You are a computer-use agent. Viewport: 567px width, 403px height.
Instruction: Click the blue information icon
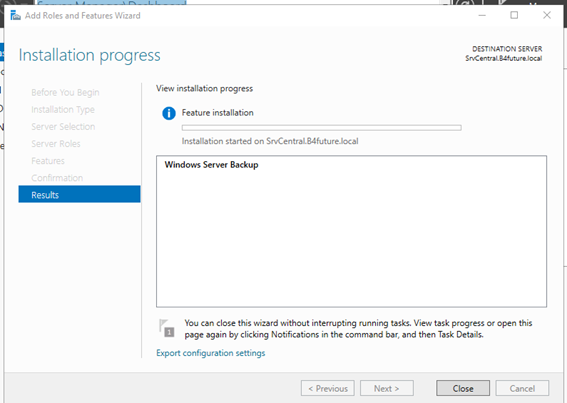pyautogui.click(x=169, y=113)
